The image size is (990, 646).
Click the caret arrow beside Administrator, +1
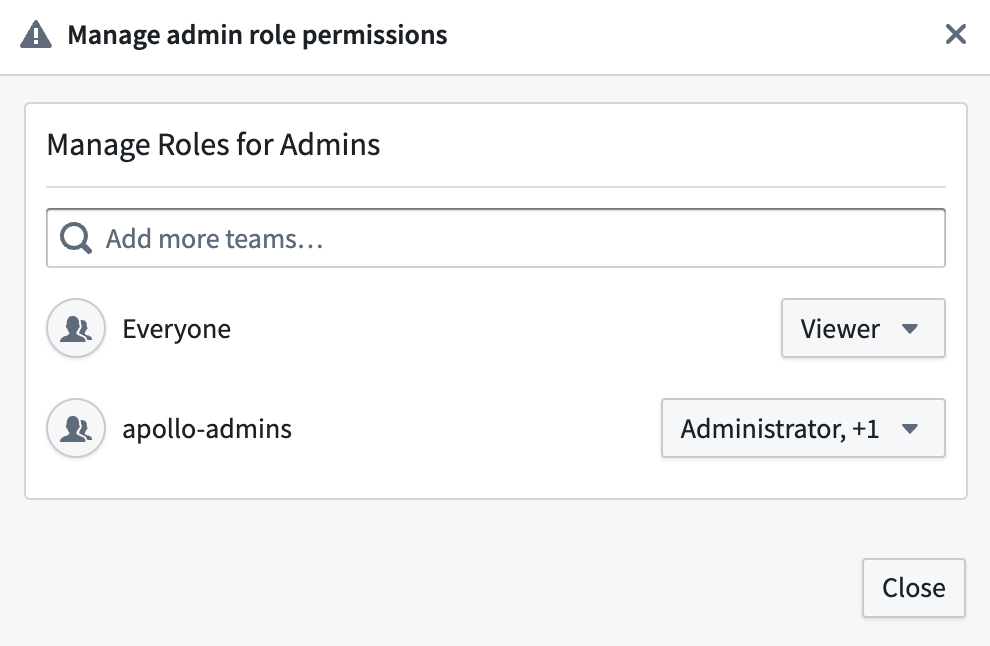pyautogui.click(x=910, y=429)
